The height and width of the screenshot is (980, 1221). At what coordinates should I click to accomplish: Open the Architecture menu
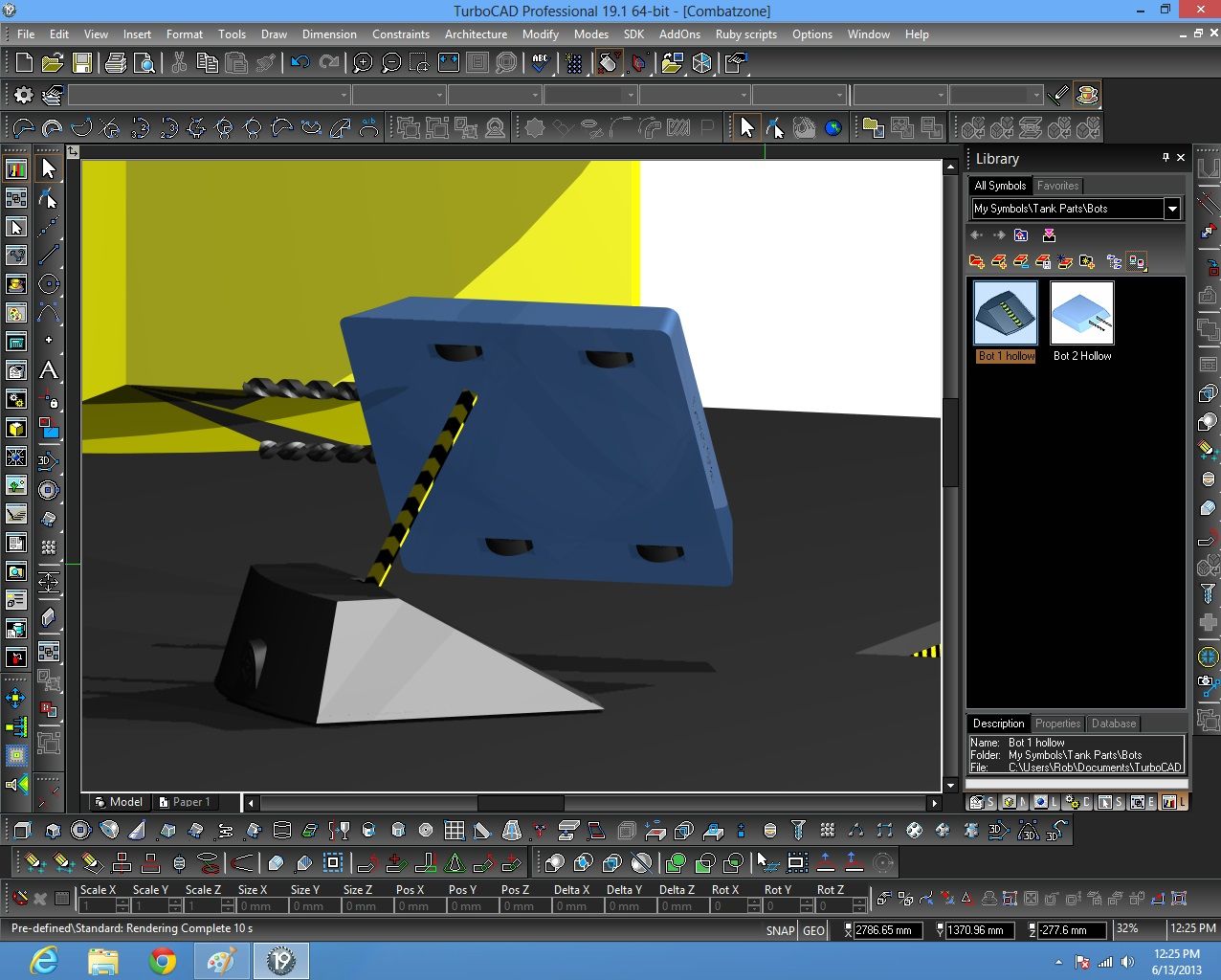click(476, 34)
